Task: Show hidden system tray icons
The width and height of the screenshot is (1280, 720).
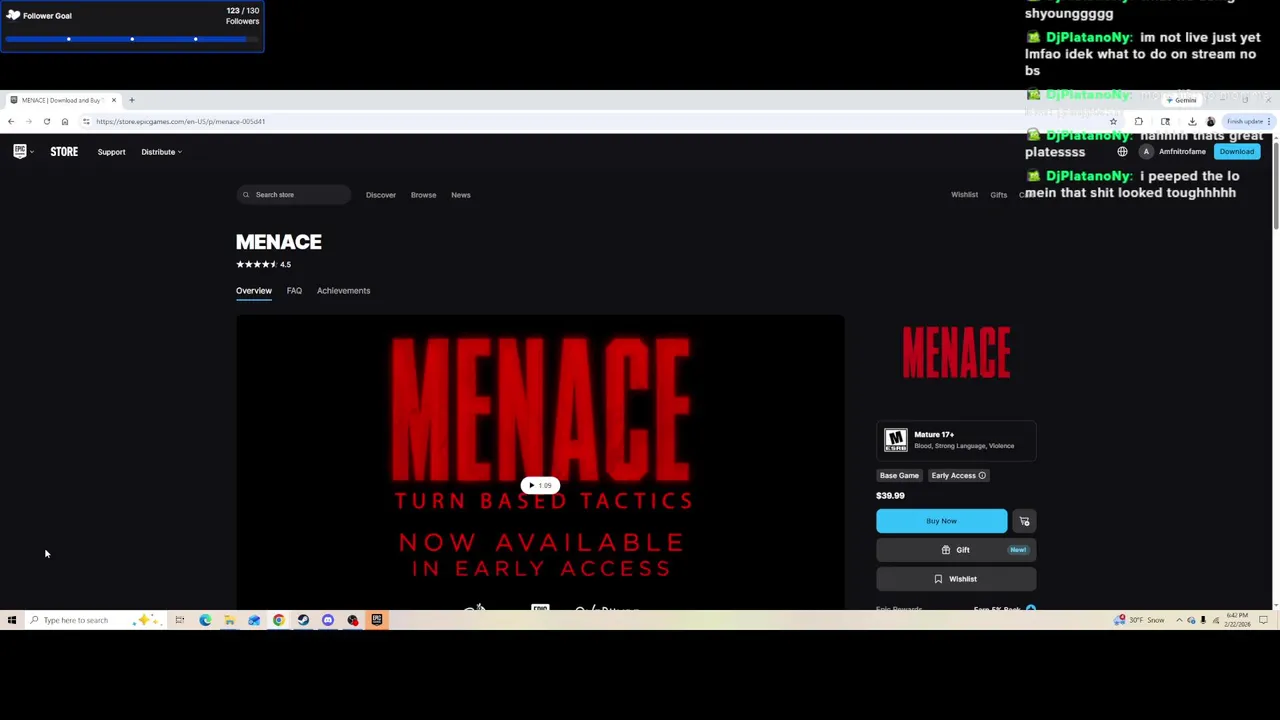Action: (x=1179, y=620)
